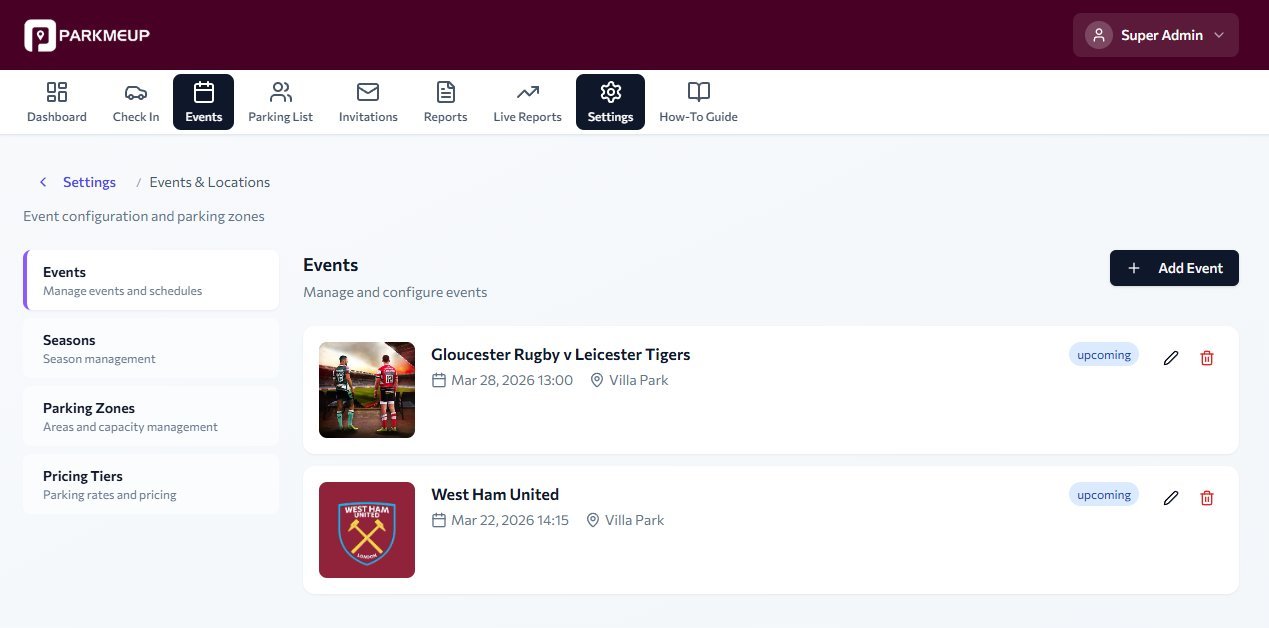Viewport: 1269px width, 628px height.
Task: Expand the Super Admin account menu
Action: [x=1155, y=35]
